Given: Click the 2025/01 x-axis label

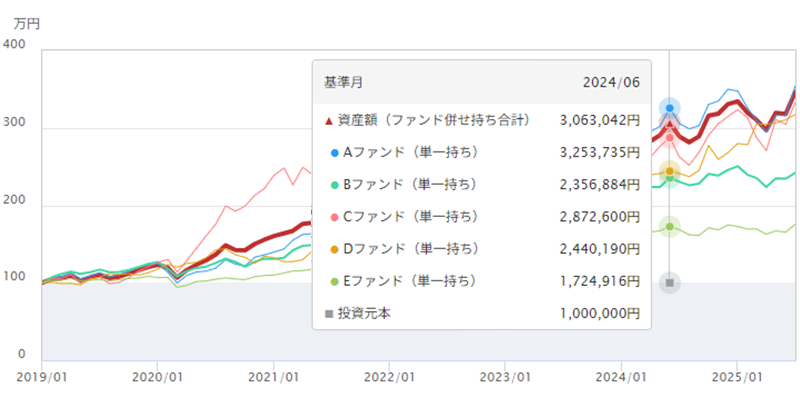Looking at the screenshot, I should pos(738,377).
